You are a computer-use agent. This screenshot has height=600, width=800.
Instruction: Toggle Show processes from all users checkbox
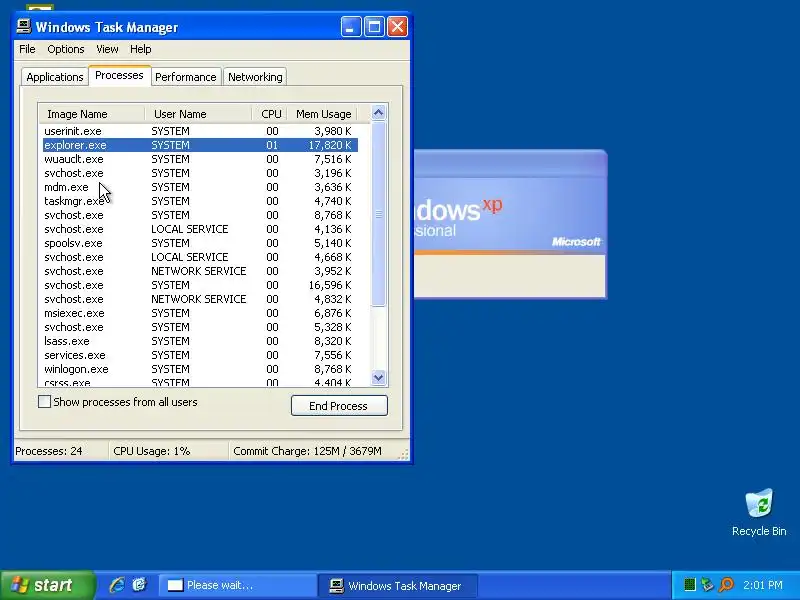click(x=44, y=402)
